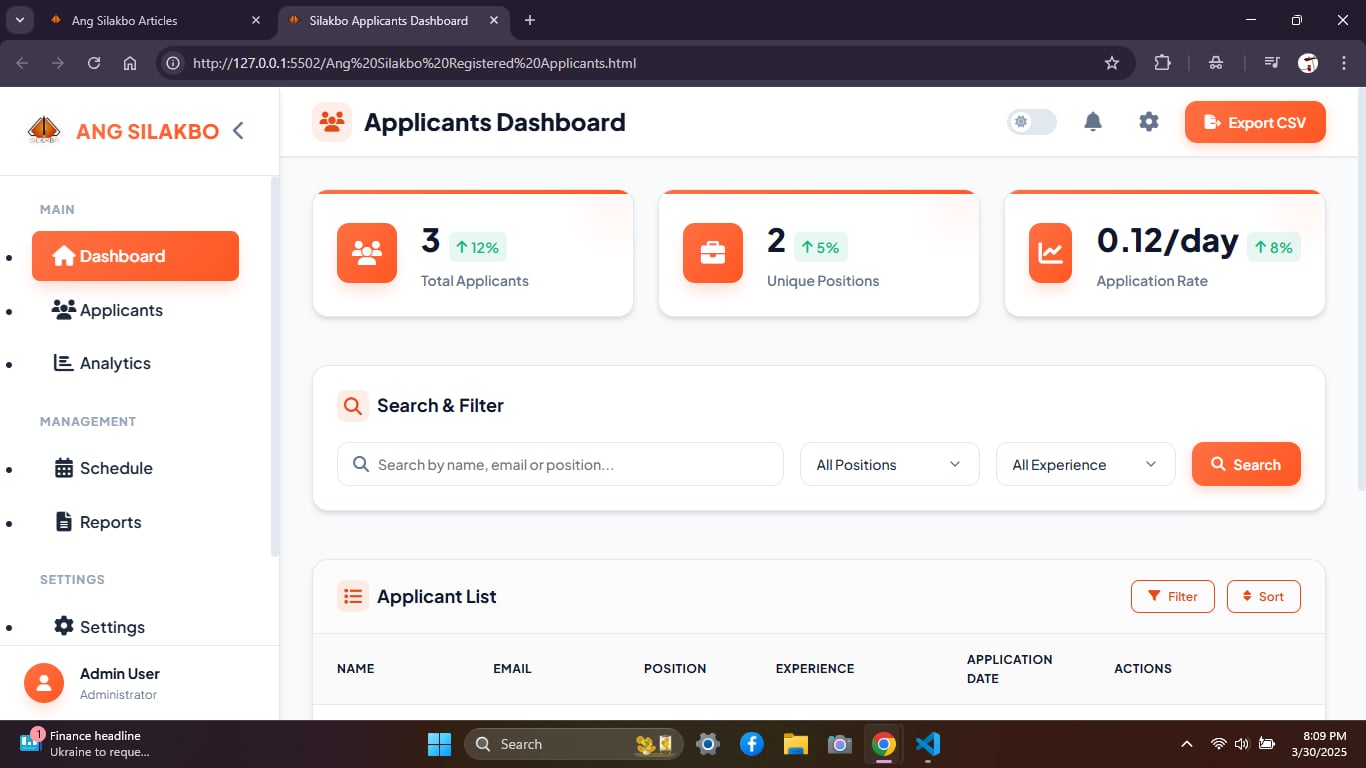Click the APPLICATION DATE column header
This screenshot has height=768, width=1366.
1009,668
